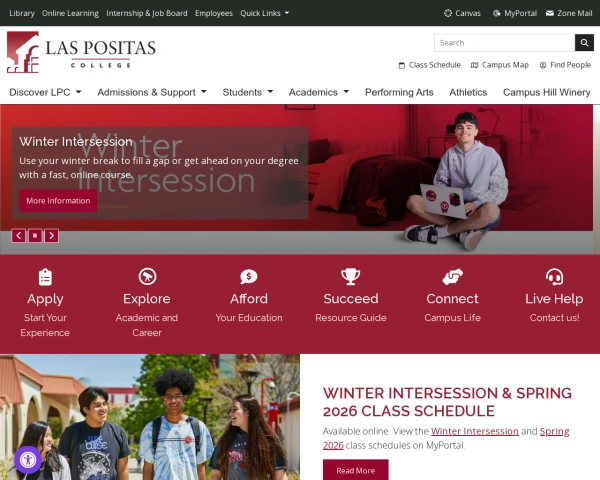Click the Afford dollar speech bubble icon
The width and height of the screenshot is (600, 480).
click(249, 276)
